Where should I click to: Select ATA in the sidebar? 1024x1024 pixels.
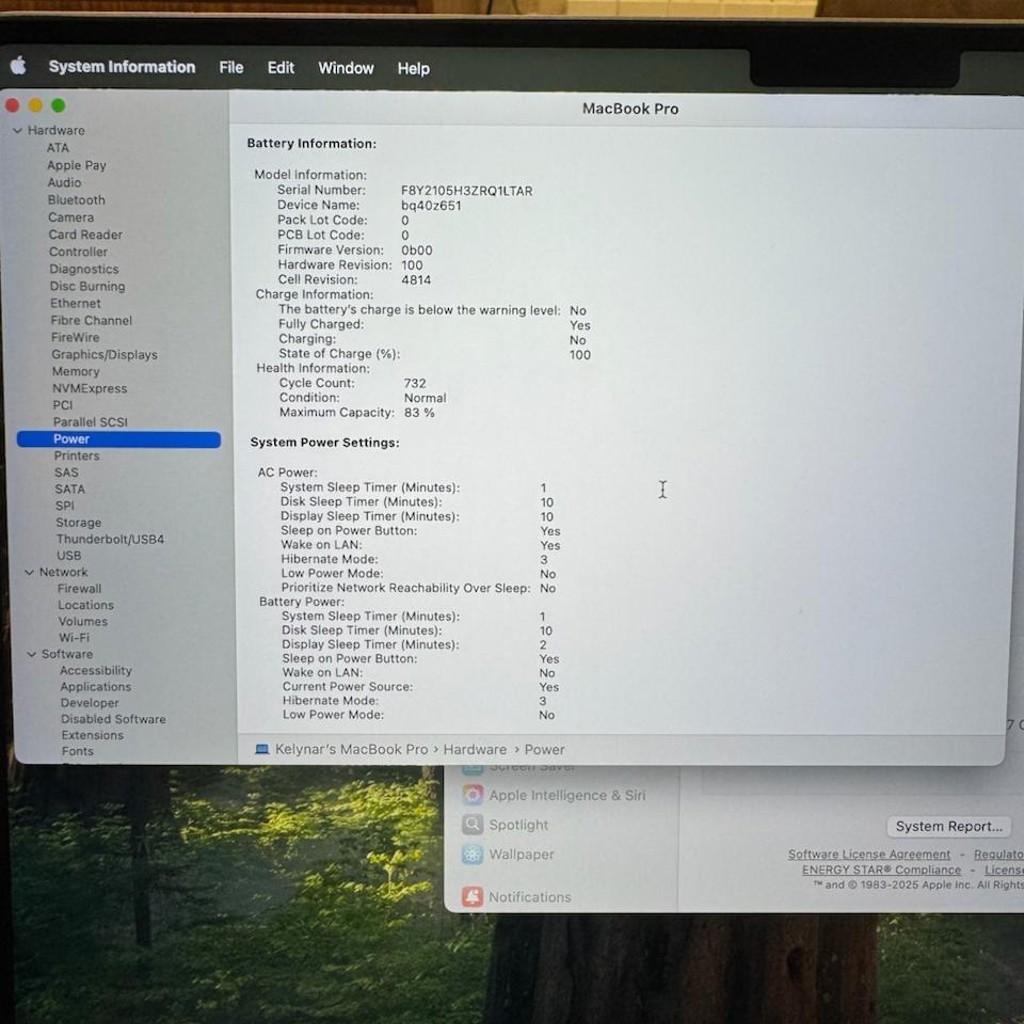(x=57, y=148)
